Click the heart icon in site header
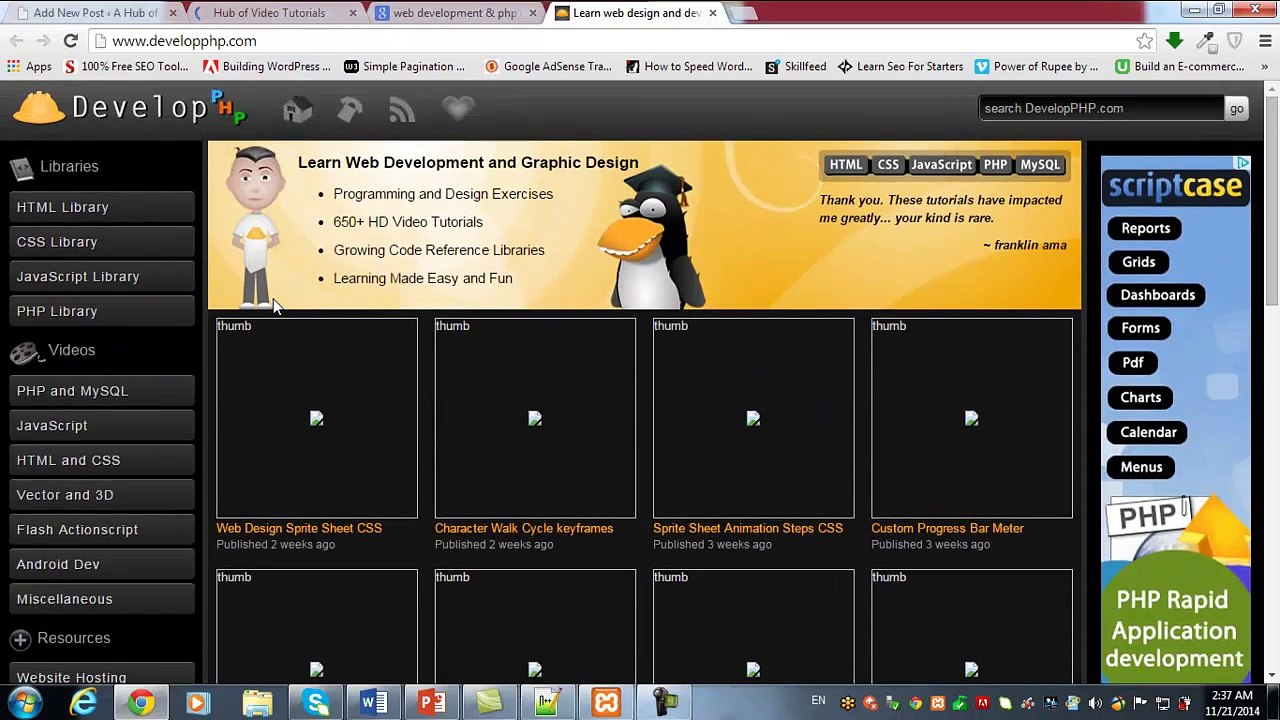The width and height of the screenshot is (1280, 720). pyautogui.click(x=458, y=109)
